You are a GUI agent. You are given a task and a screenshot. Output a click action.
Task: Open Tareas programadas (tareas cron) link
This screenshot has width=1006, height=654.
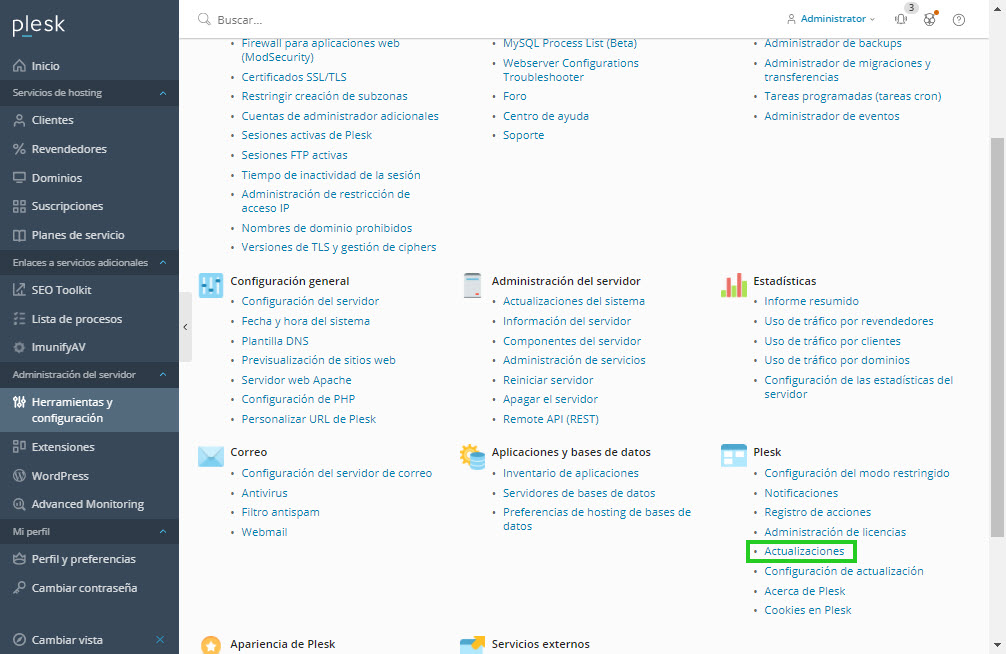pos(853,96)
